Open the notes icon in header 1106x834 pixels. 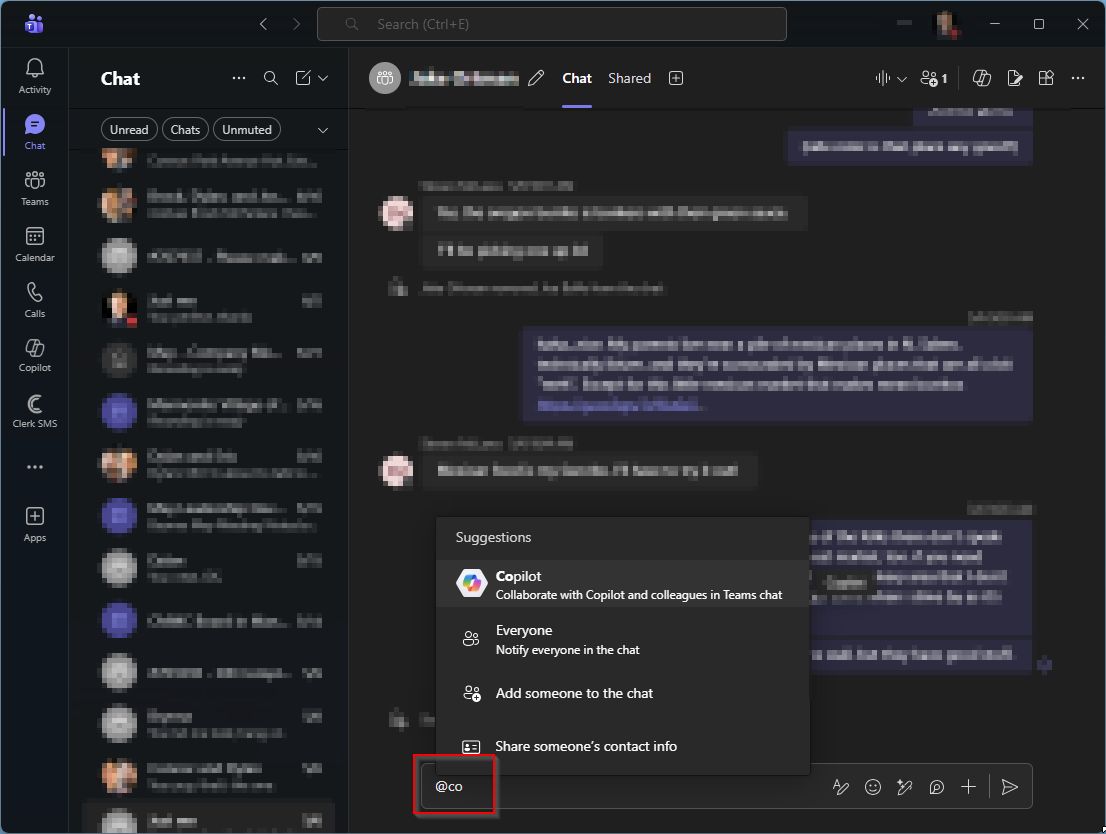1014,78
